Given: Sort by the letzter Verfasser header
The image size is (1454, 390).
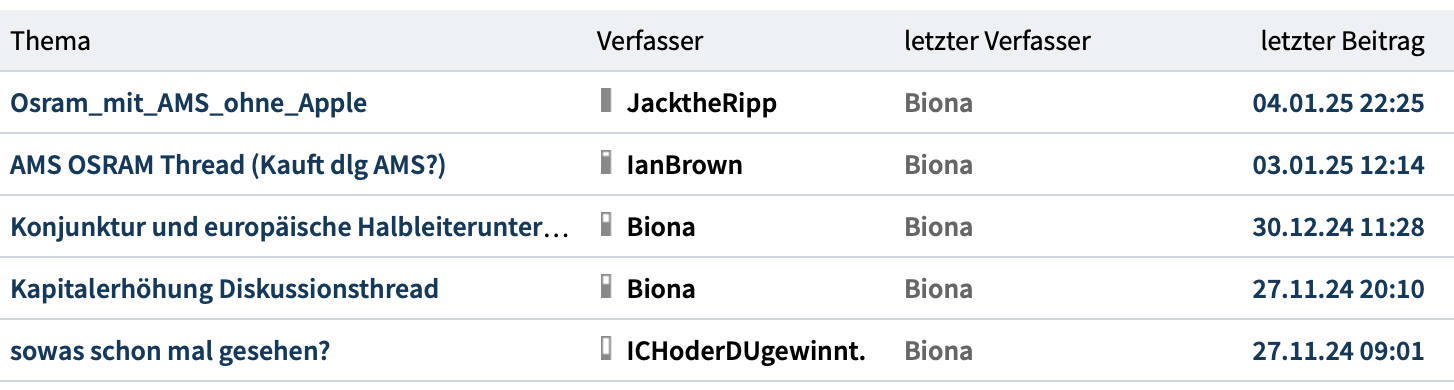Looking at the screenshot, I should click(x=997, y=41).
